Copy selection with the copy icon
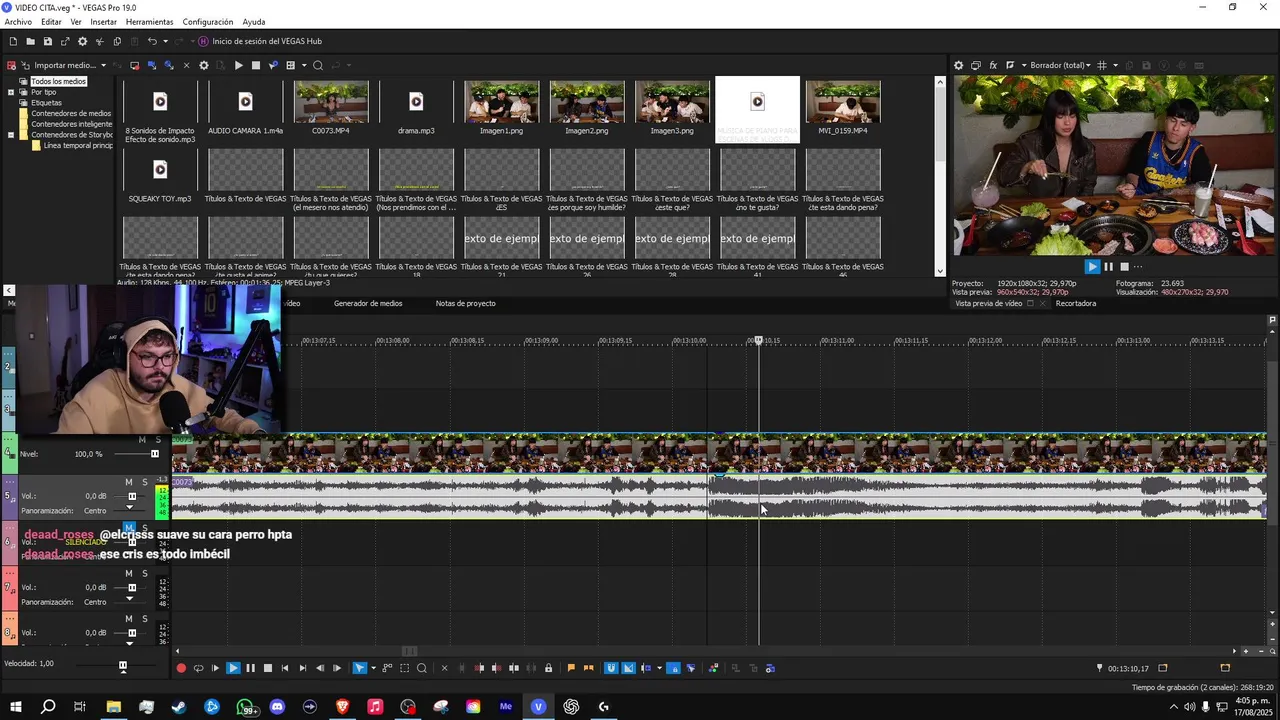The width and height of the screenshot is (1280, 720). coord(117,41)
